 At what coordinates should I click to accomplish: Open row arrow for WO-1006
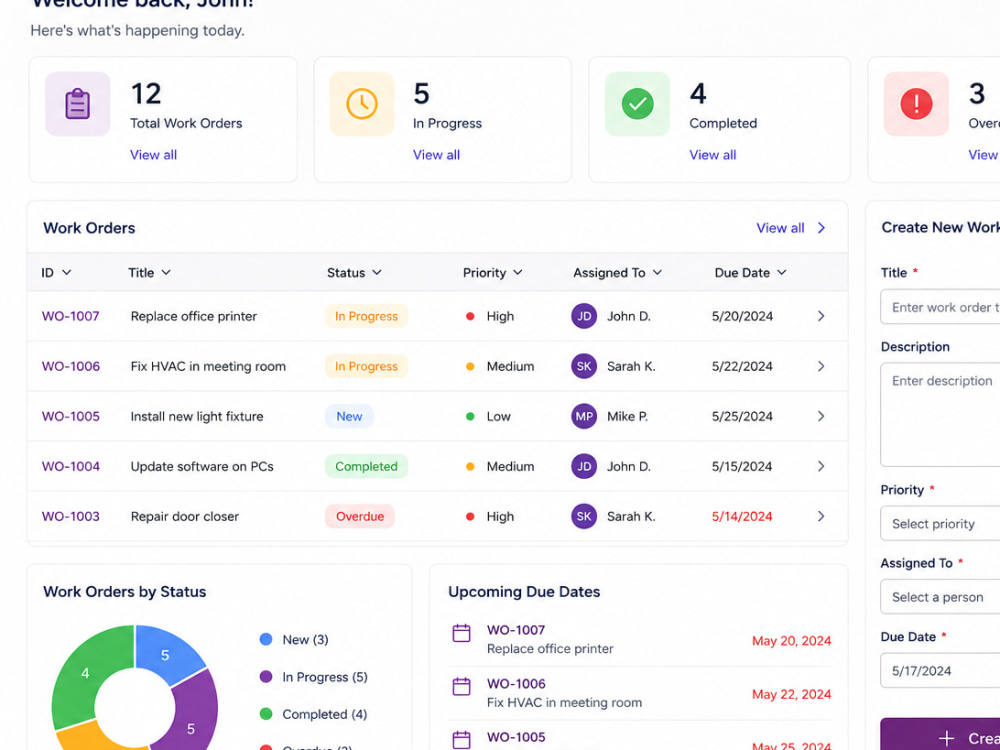(821, 366)
